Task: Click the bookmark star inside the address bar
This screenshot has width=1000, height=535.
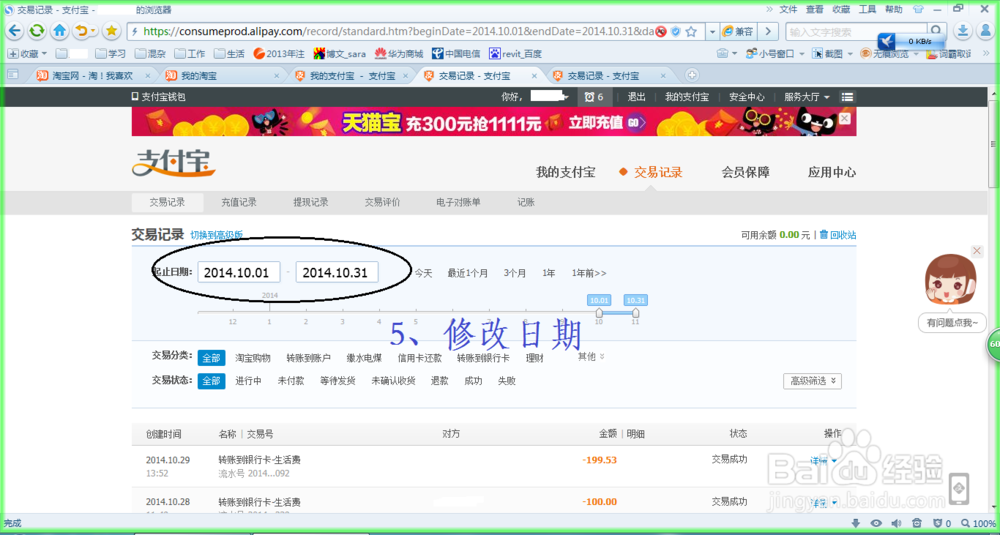Action: click(x=689, y=31)
